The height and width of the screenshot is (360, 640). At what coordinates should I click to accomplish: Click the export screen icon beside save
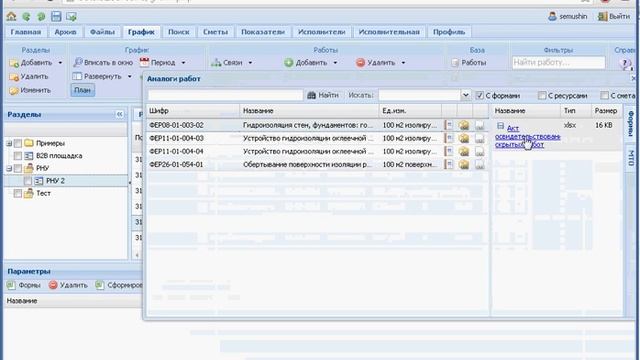click(x=71, y=17)
